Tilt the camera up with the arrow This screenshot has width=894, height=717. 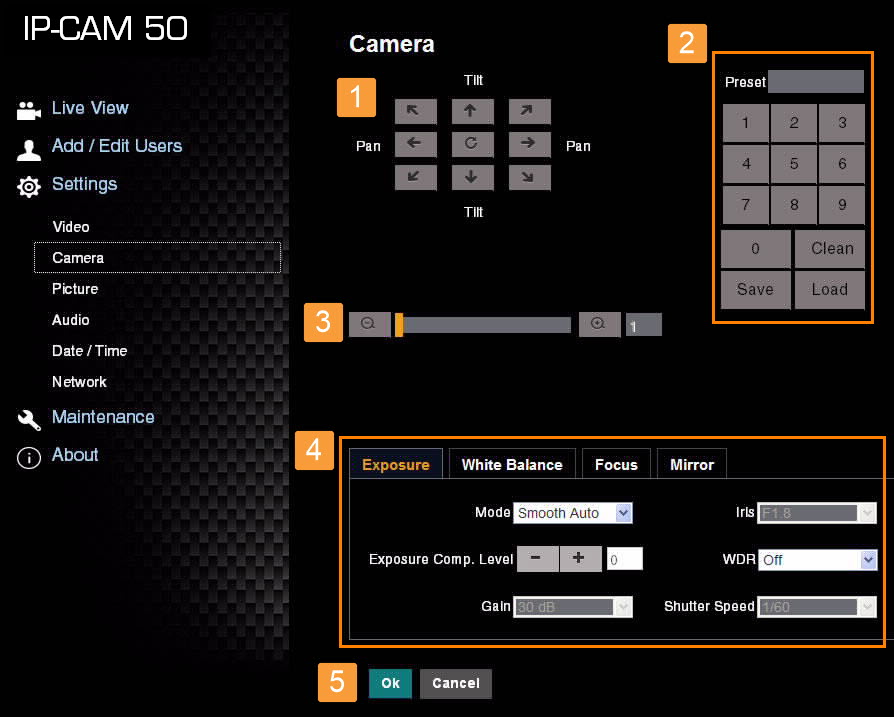click(471, 111)
